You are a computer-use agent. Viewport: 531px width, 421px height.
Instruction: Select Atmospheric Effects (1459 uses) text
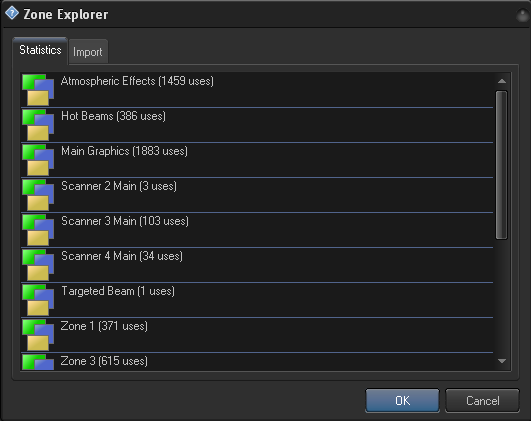137,81
